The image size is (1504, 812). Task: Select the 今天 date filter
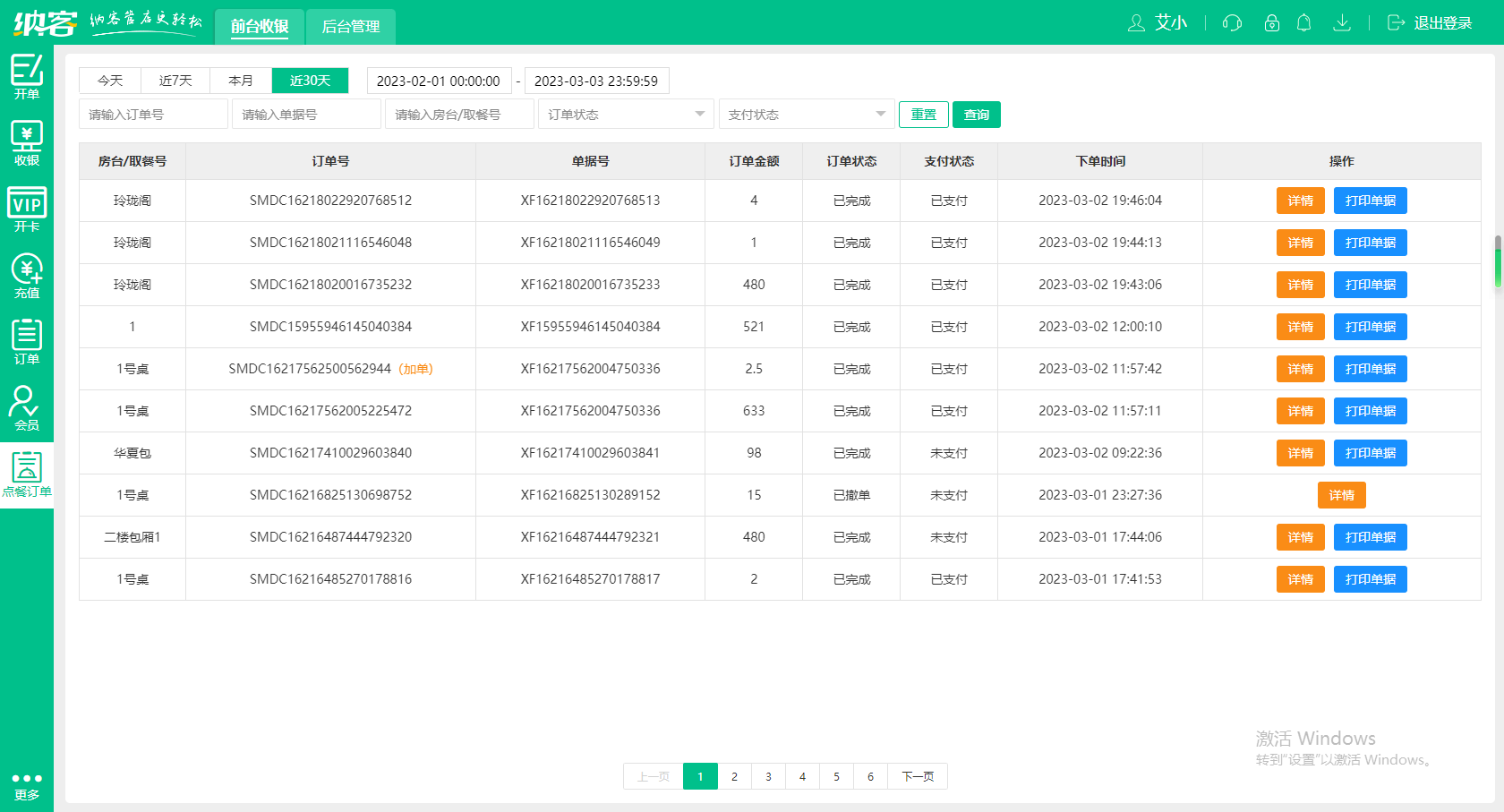point(110,81)
